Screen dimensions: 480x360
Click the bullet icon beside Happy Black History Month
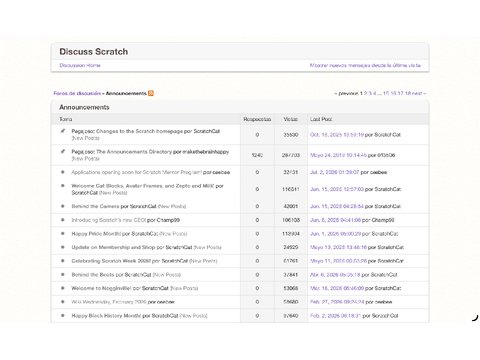point(62,316)
